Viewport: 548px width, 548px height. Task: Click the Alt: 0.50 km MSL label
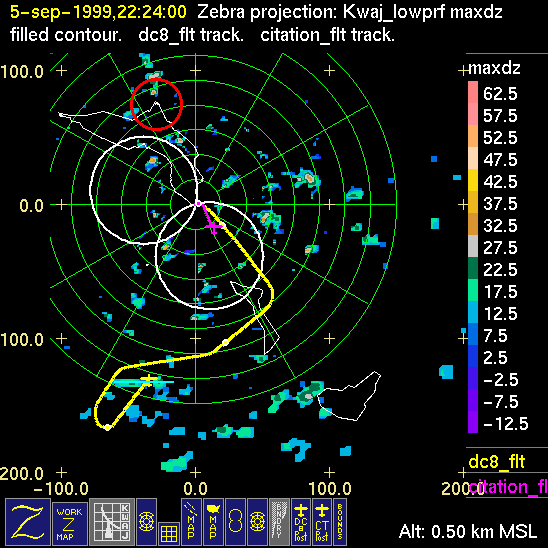[468, 532]
